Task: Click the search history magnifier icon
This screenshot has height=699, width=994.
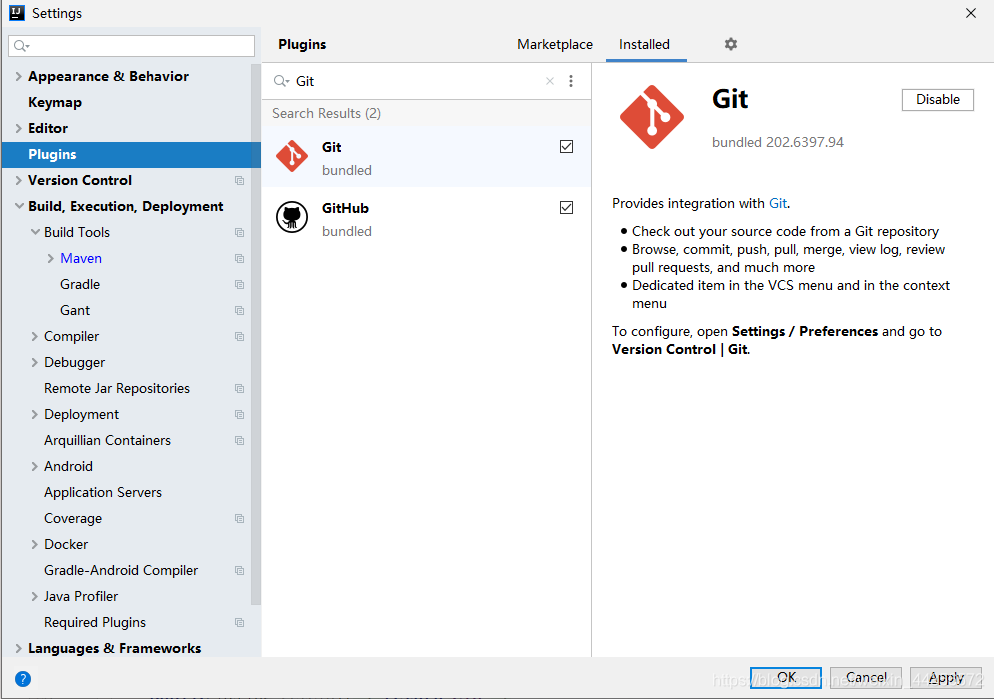Action: tap(281, 81)
